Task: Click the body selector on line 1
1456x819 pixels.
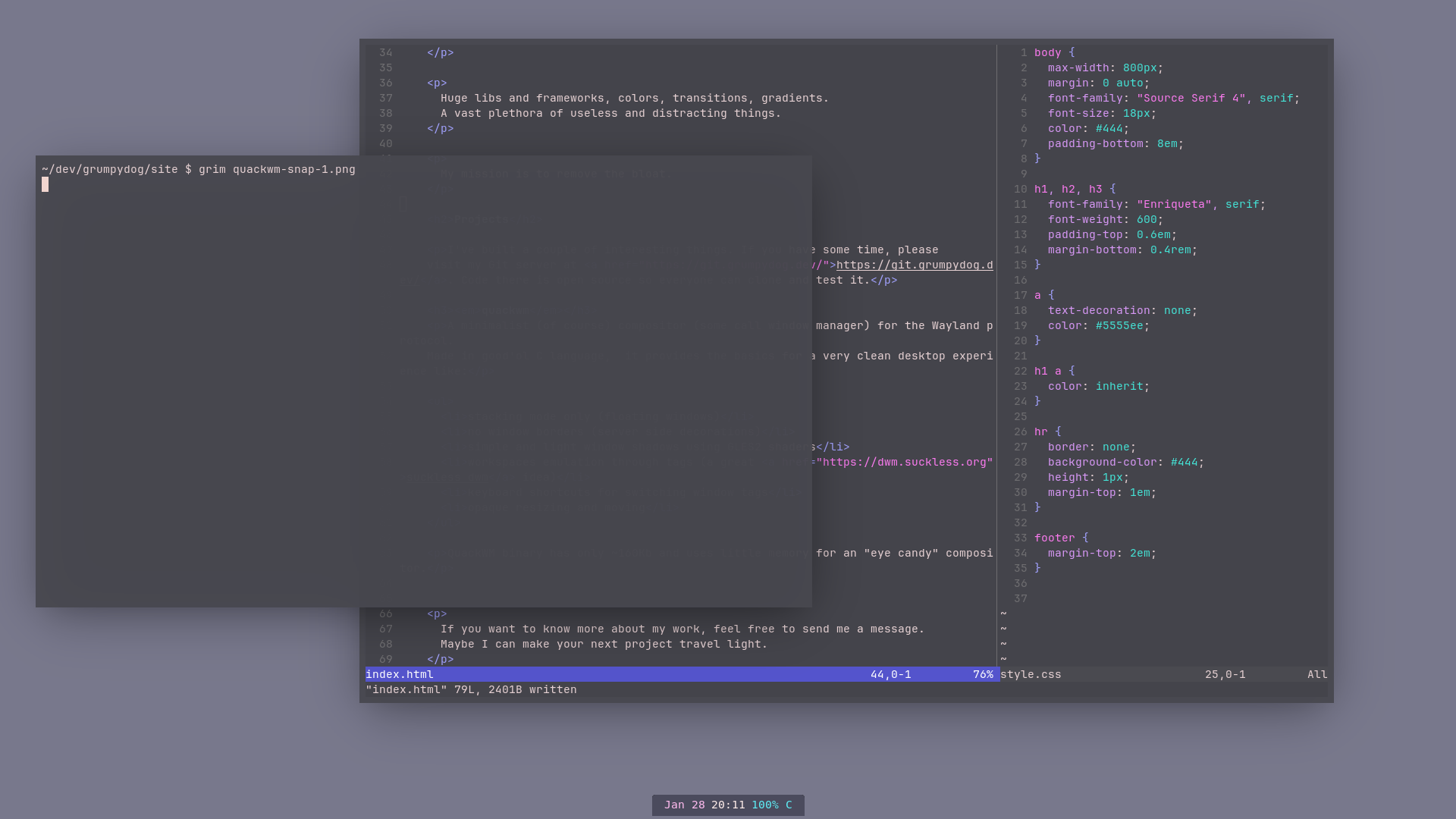Action: (1047, 52)
